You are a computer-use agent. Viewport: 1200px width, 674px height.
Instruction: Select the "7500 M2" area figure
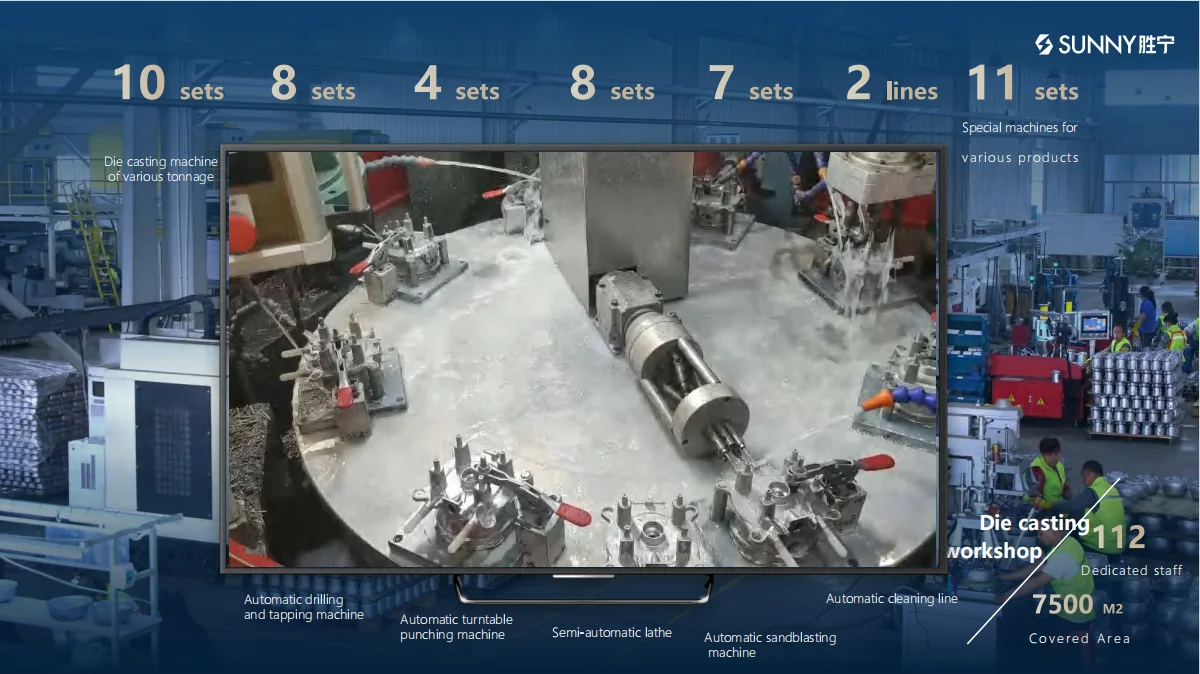click(x=1078, y=605)
